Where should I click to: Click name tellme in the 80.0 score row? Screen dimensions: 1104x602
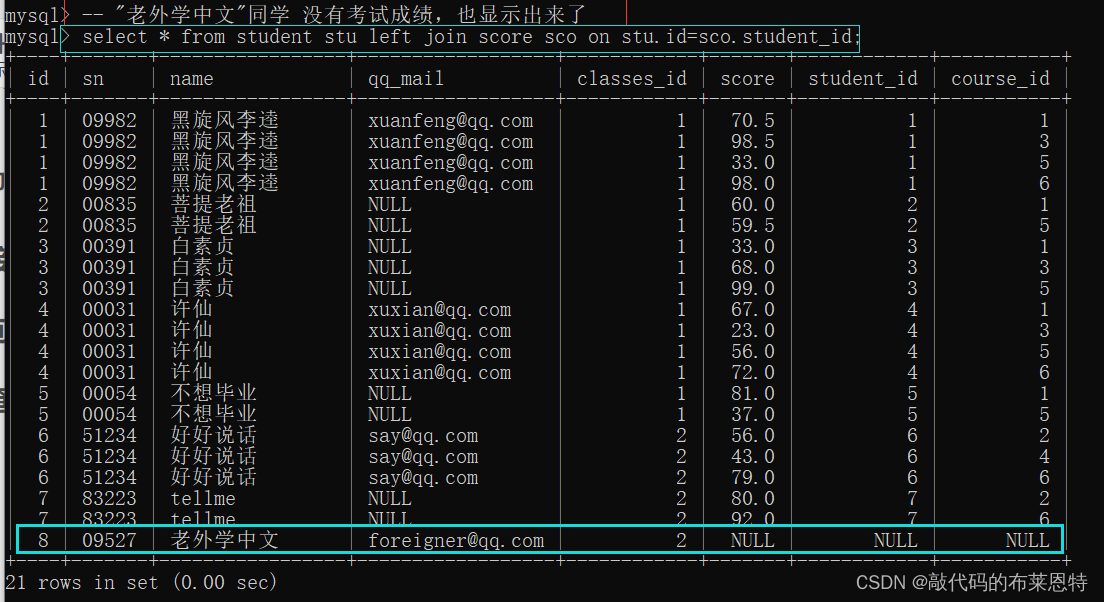(x=203, y=498)
